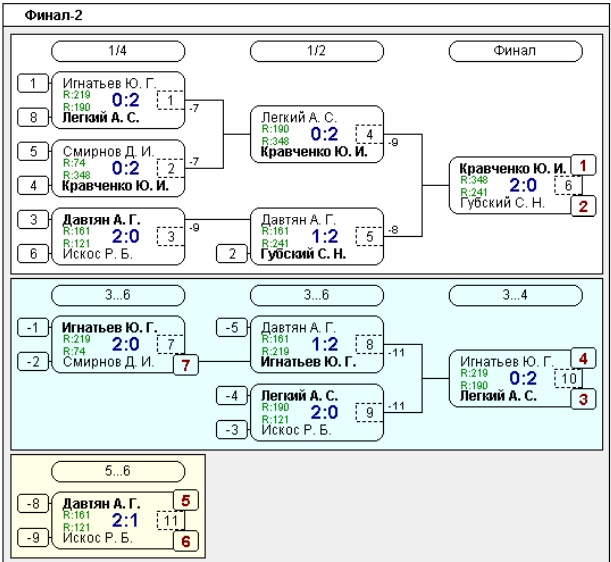The image size is (611, 562).
Task: Click seed box 3 beside Давтян quarterfinal
Action: [x=33, y=220]
